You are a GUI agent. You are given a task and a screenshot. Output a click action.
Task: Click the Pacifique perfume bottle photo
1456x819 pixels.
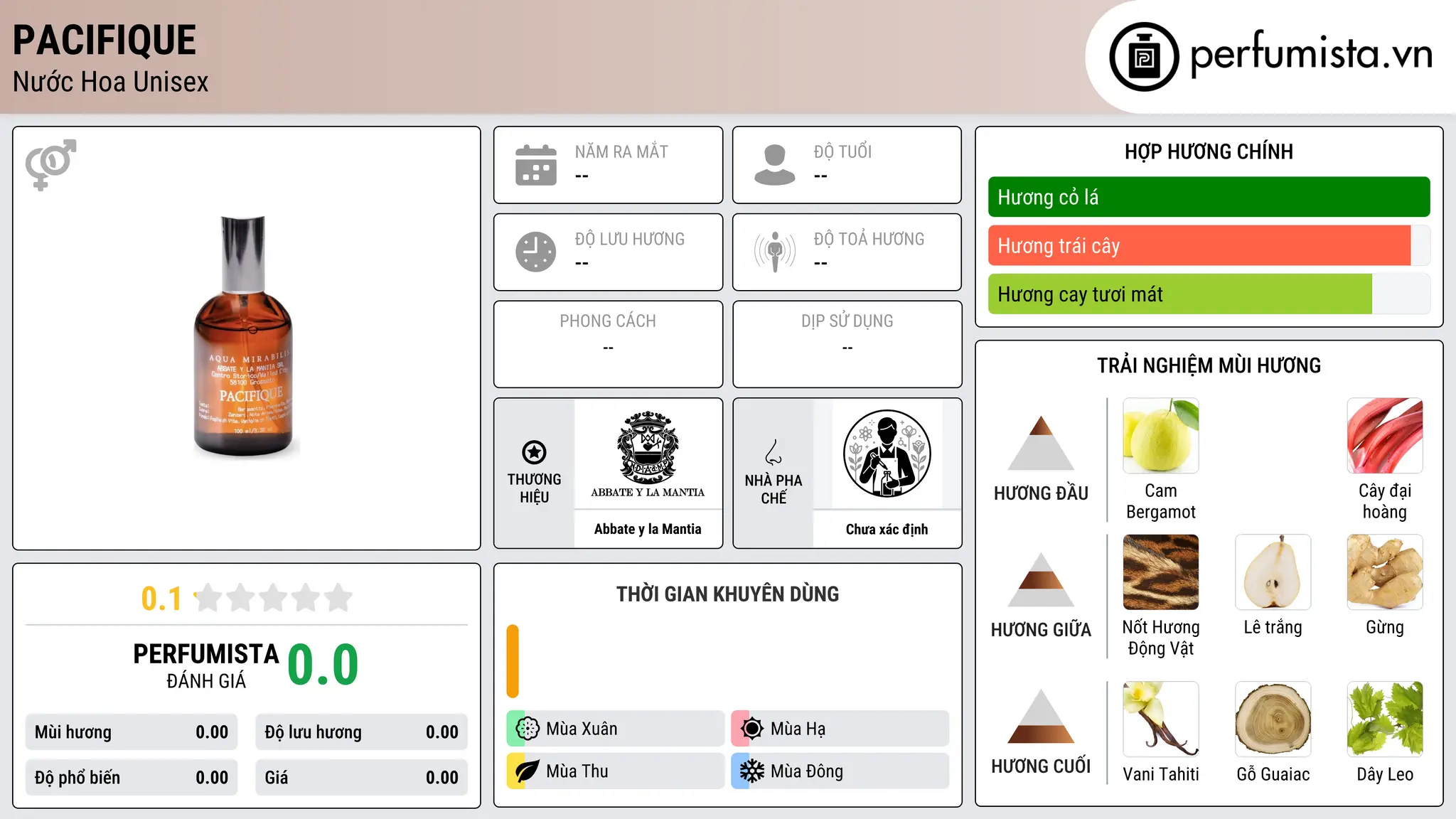point(245,336)
